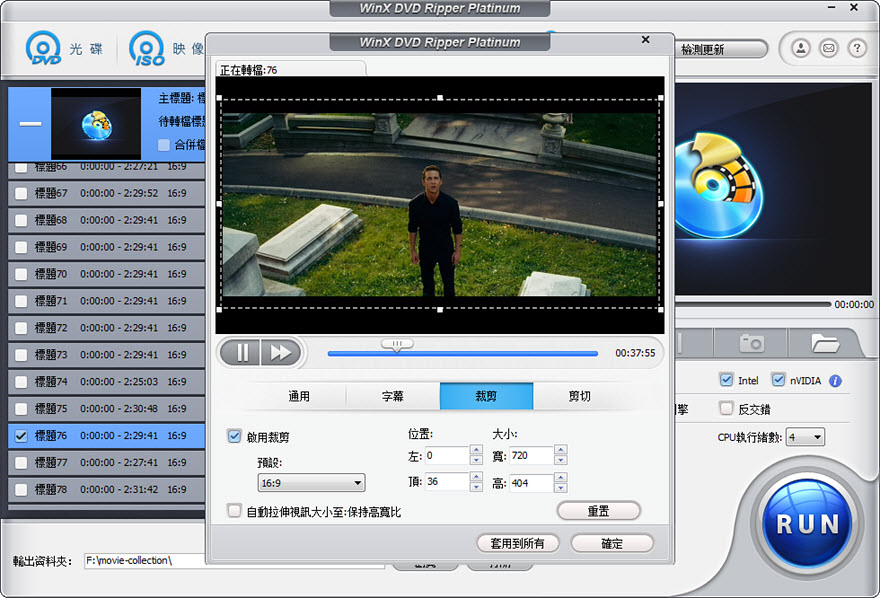Enable the 反交錯 deinterlace checkbox
This screenshot has width=880, height=598.
tap(726, 408)
